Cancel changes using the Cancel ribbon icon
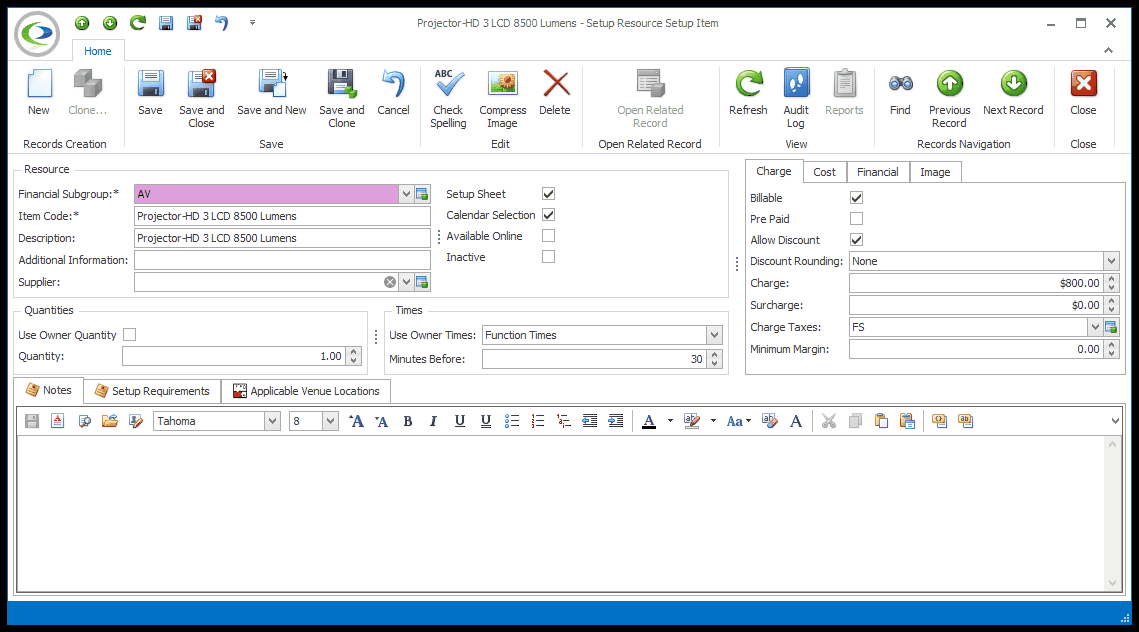The height and width of the screenshot is (632, 1139). point(393,84)
